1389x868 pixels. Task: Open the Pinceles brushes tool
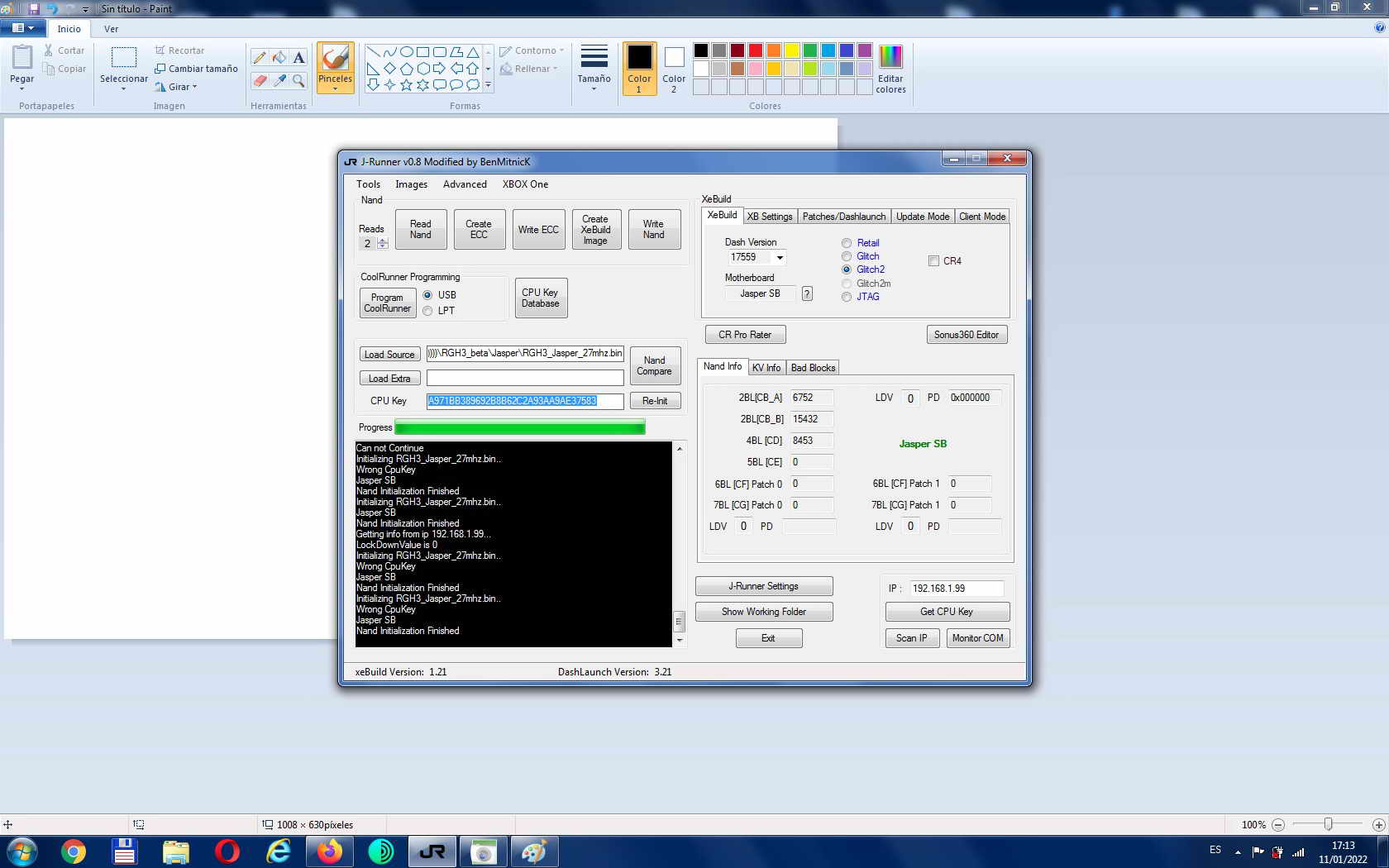tap(335, 66)
